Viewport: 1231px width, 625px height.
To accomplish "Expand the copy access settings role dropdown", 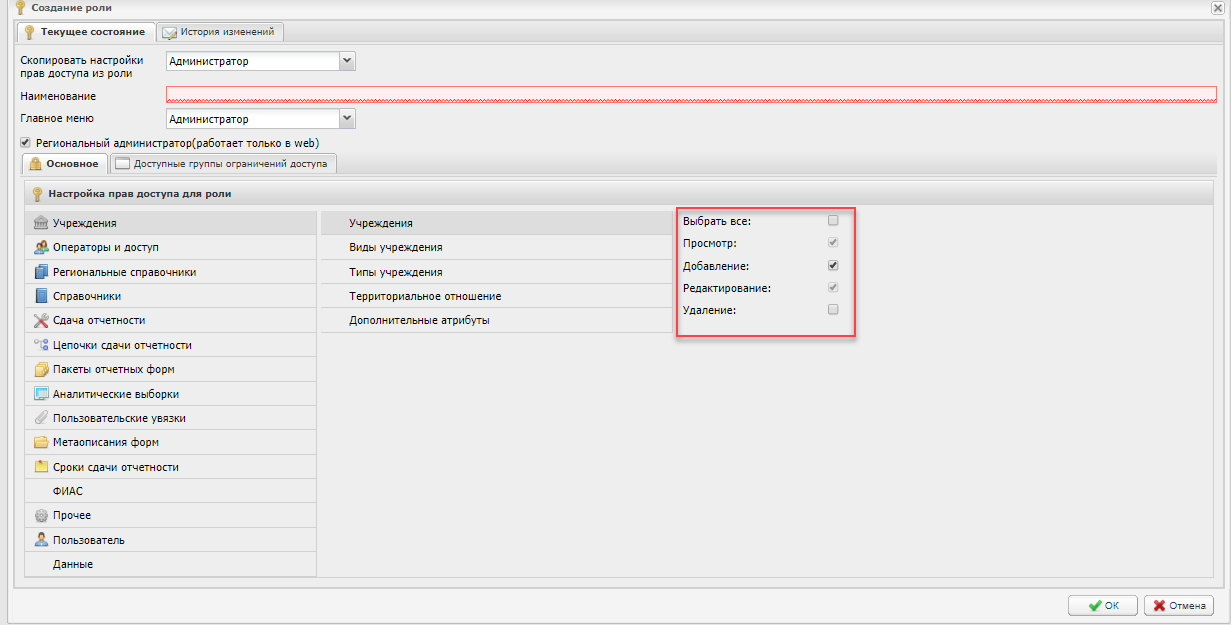I will (347, 61).
